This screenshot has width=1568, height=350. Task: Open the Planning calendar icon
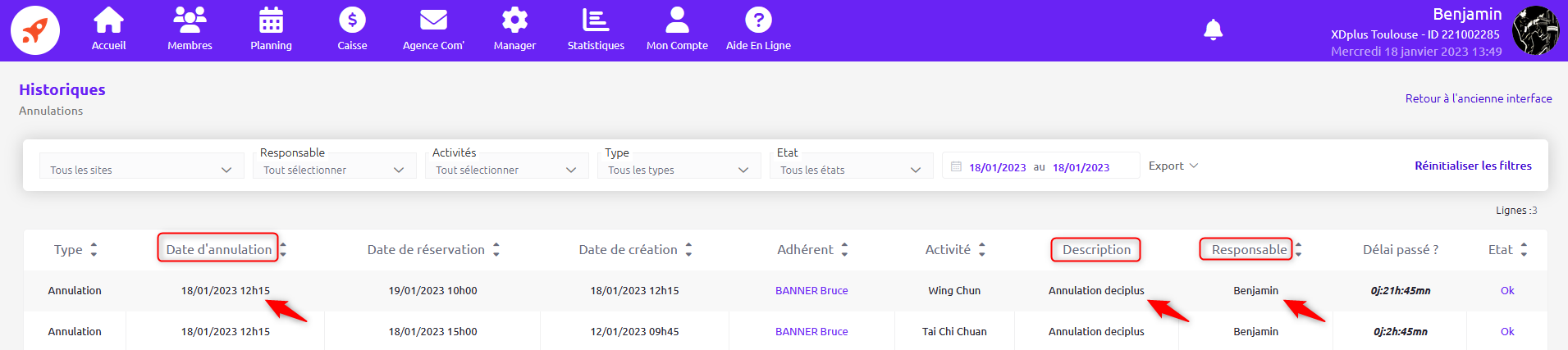click(x=271, y=20)
